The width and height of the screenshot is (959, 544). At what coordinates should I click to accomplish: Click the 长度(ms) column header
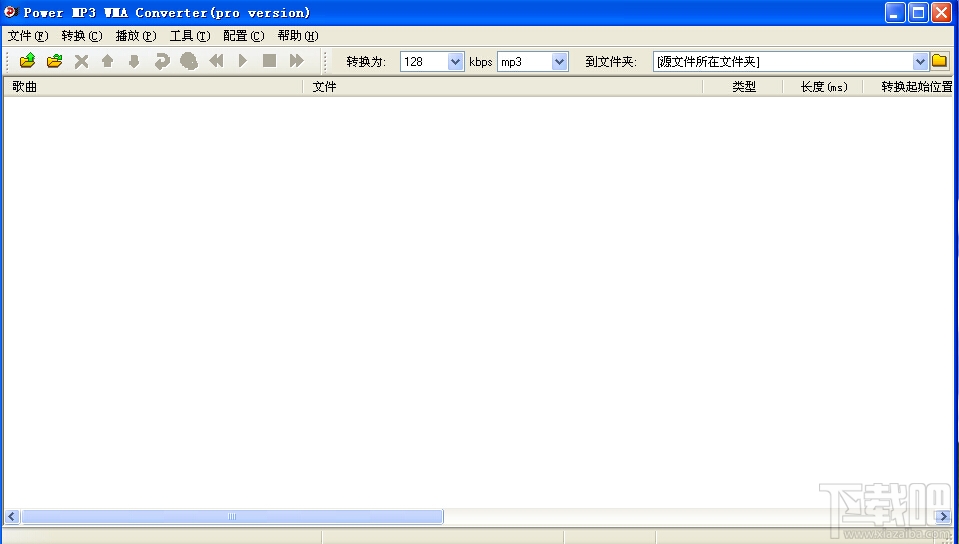[823, 87]
